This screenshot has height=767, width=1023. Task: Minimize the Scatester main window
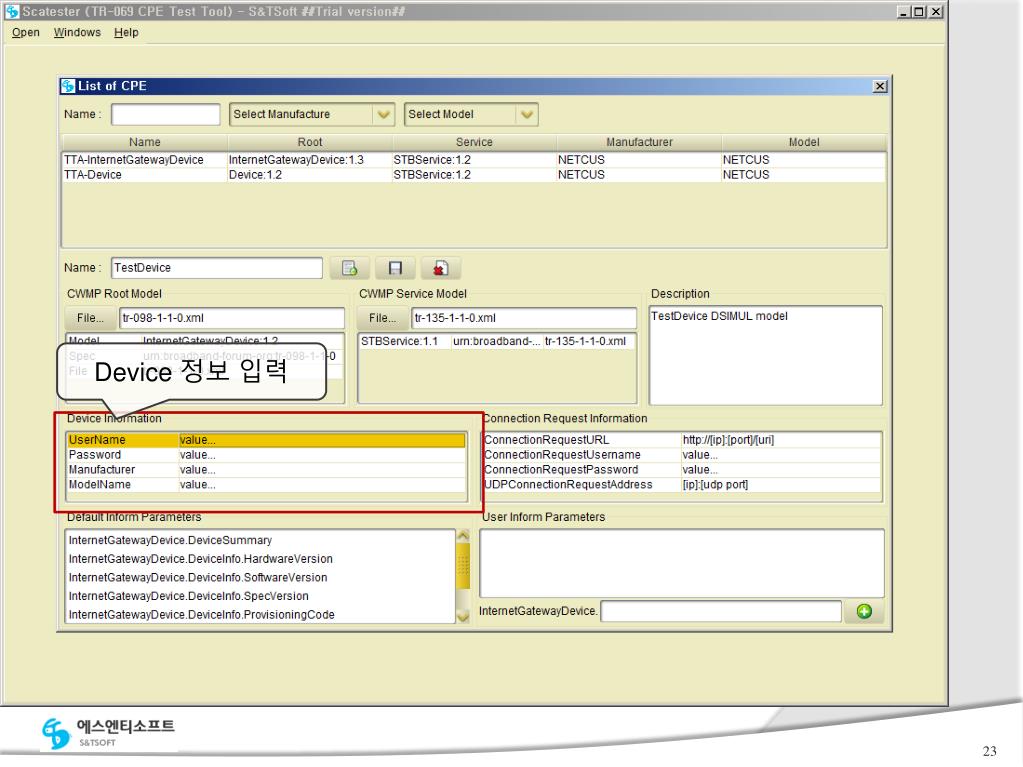[904, 12]
